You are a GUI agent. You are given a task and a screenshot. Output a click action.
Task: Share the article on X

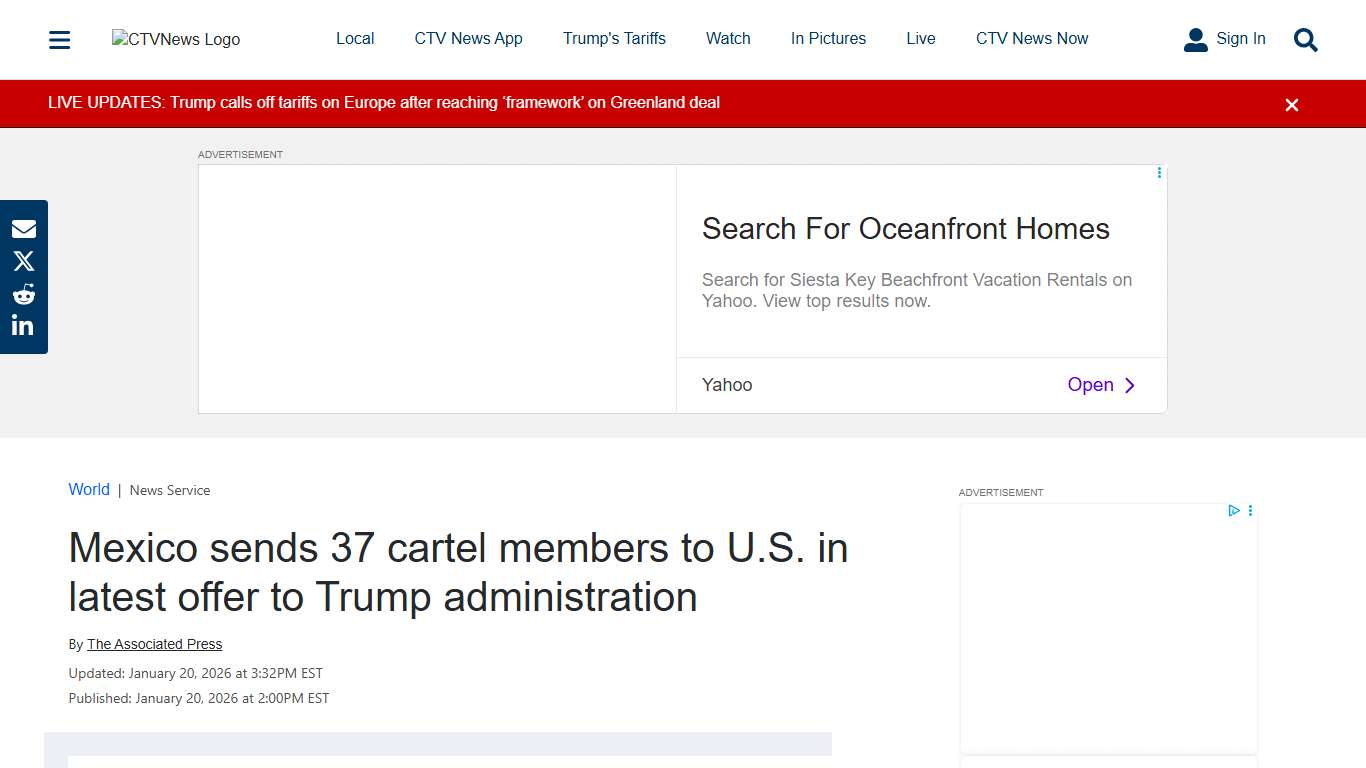(23, 261)
